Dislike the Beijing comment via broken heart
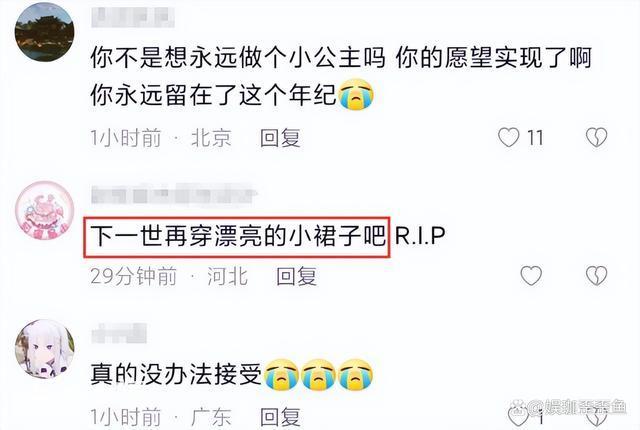 [596, 137]
